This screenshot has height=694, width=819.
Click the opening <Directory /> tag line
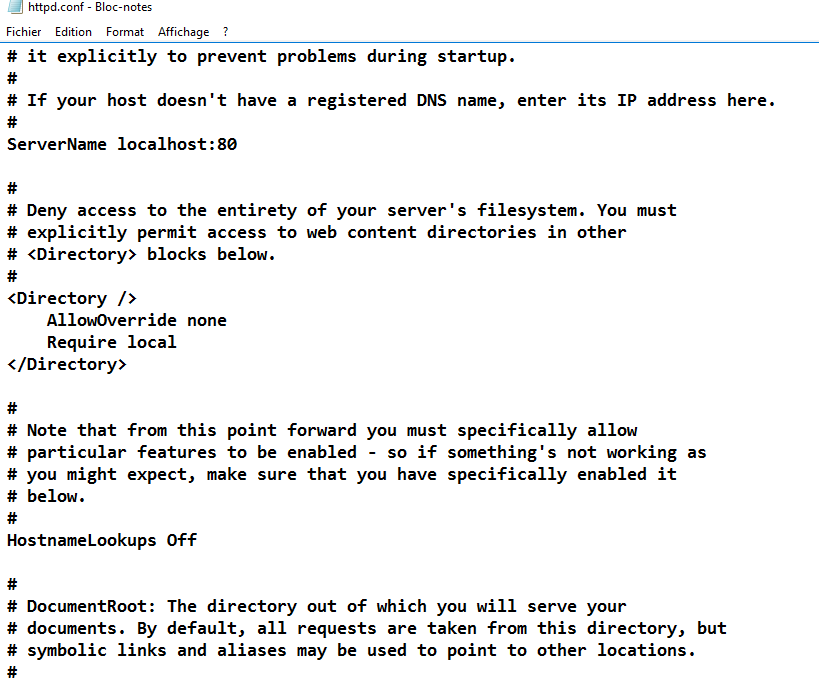tap(72, 298)
